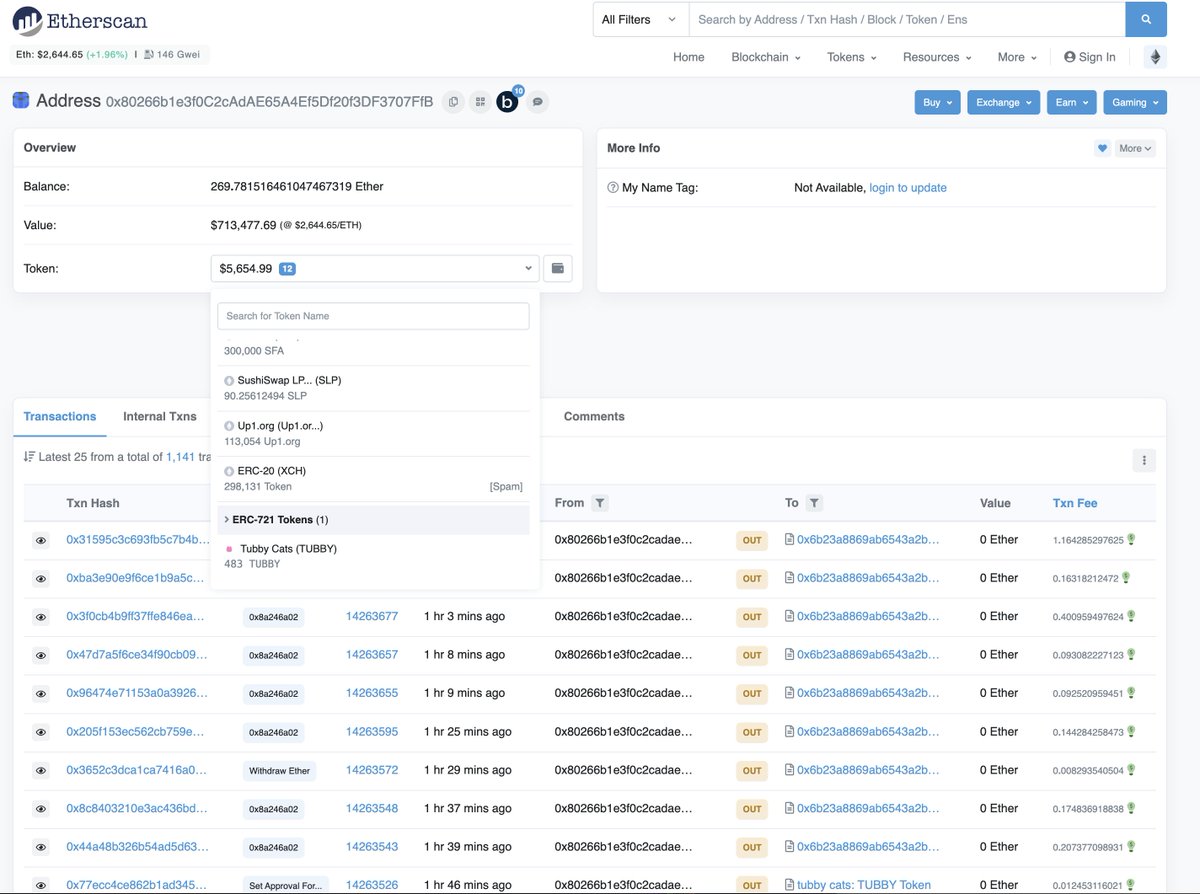Expand the Resources menu

coord(937,57)
